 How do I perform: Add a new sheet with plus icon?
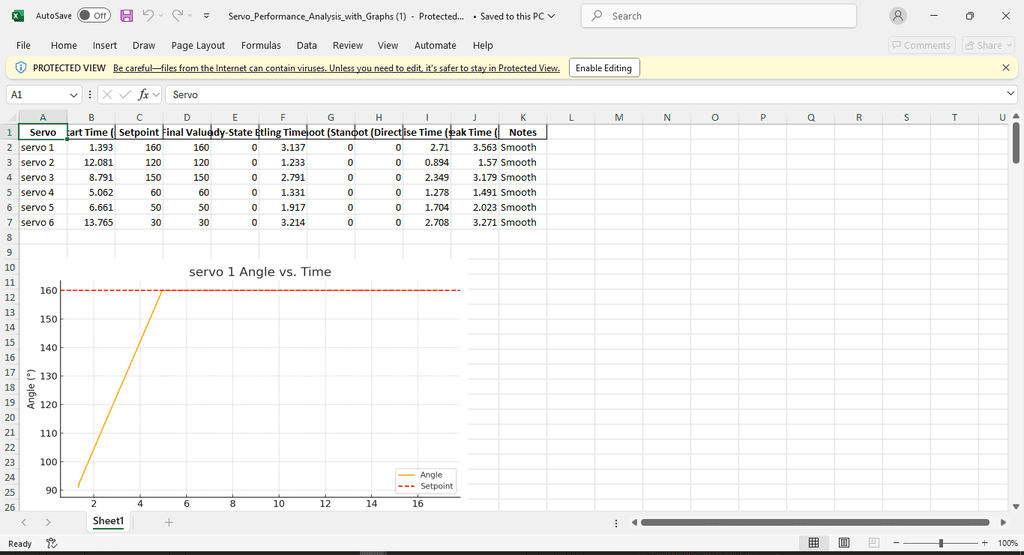[169, 522]
